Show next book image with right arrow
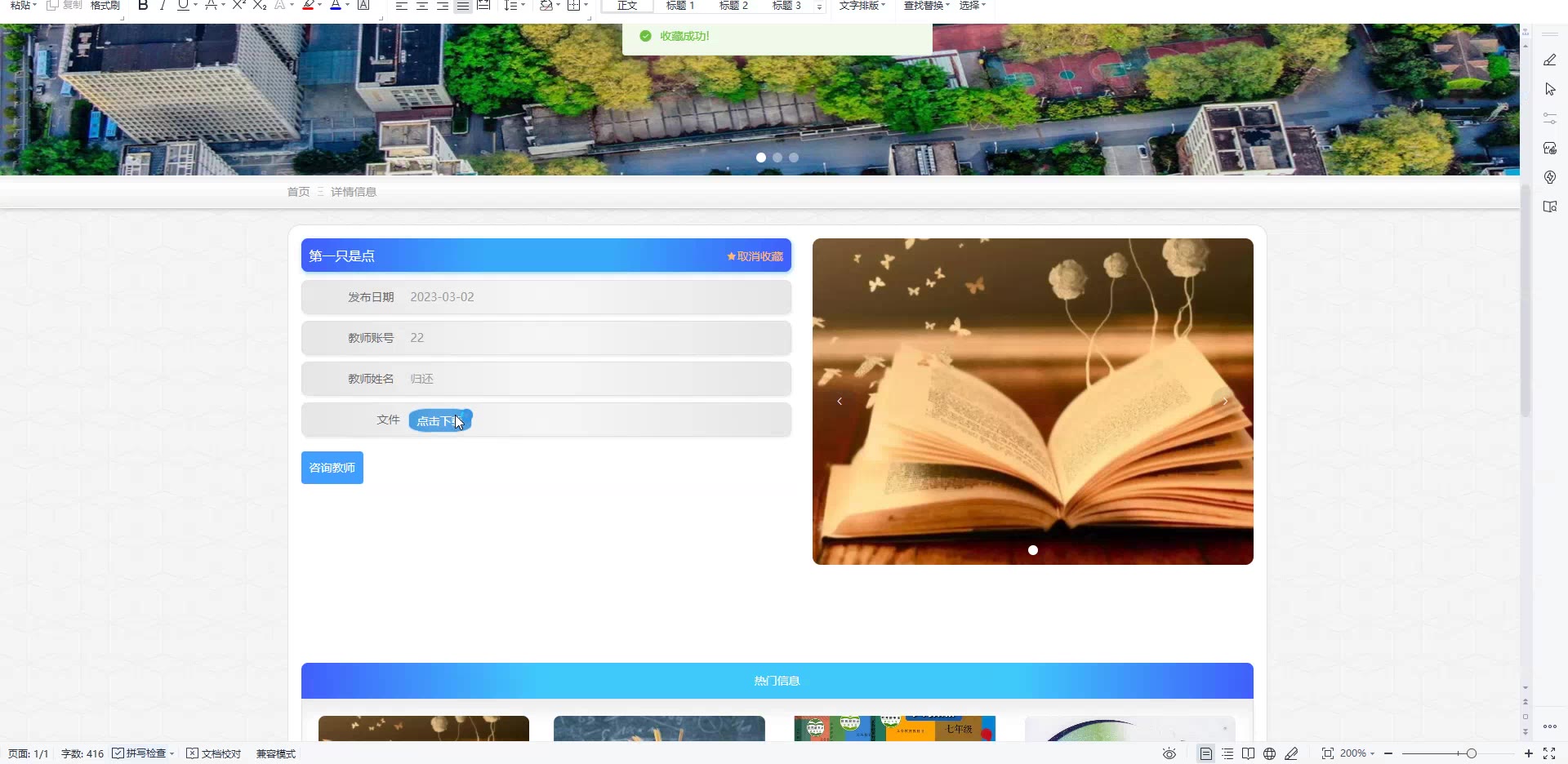The width and height of the screenshot is (1568, 764). coord(1225,401)
